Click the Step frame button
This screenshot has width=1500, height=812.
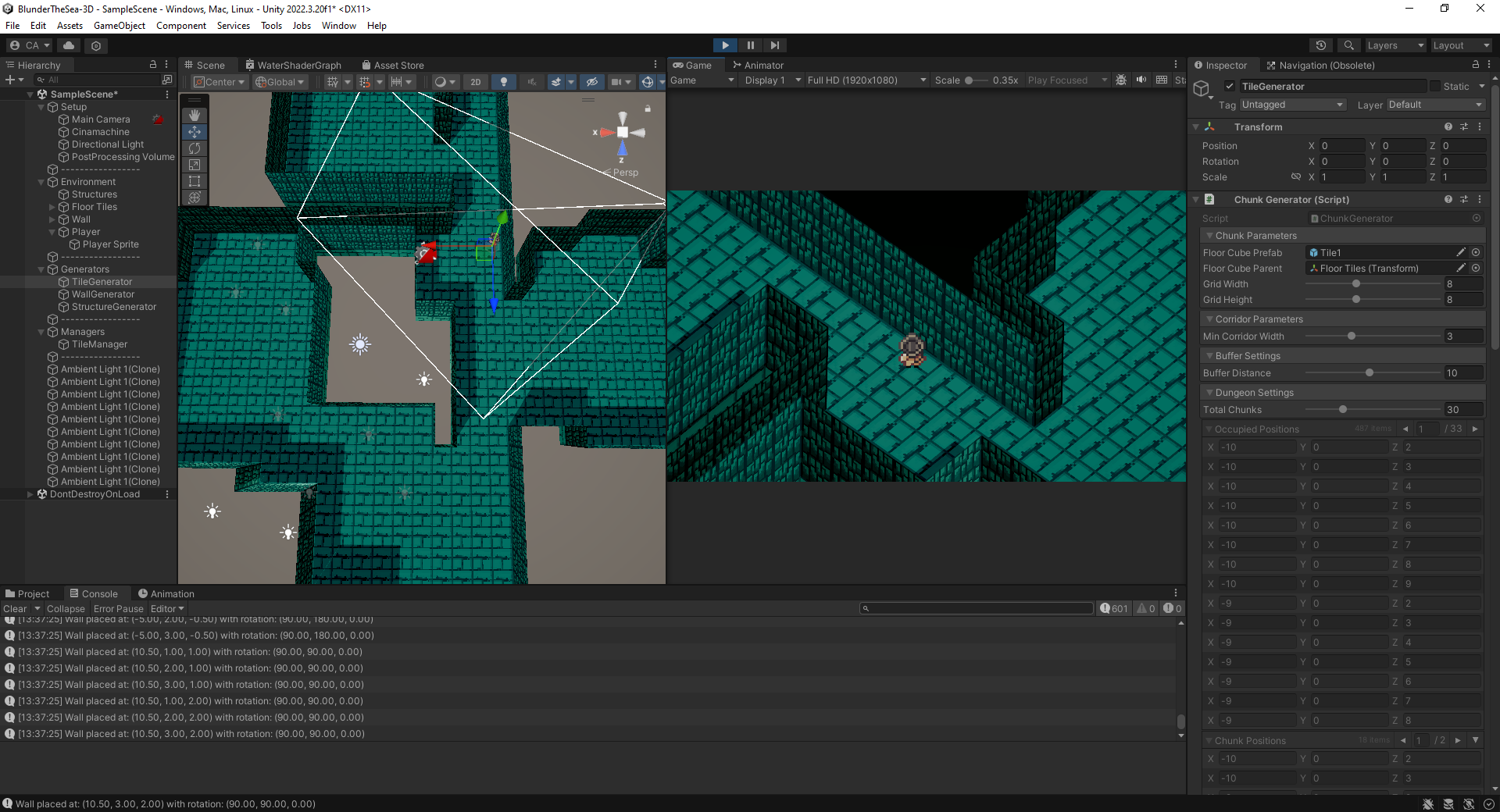(774, 45)
